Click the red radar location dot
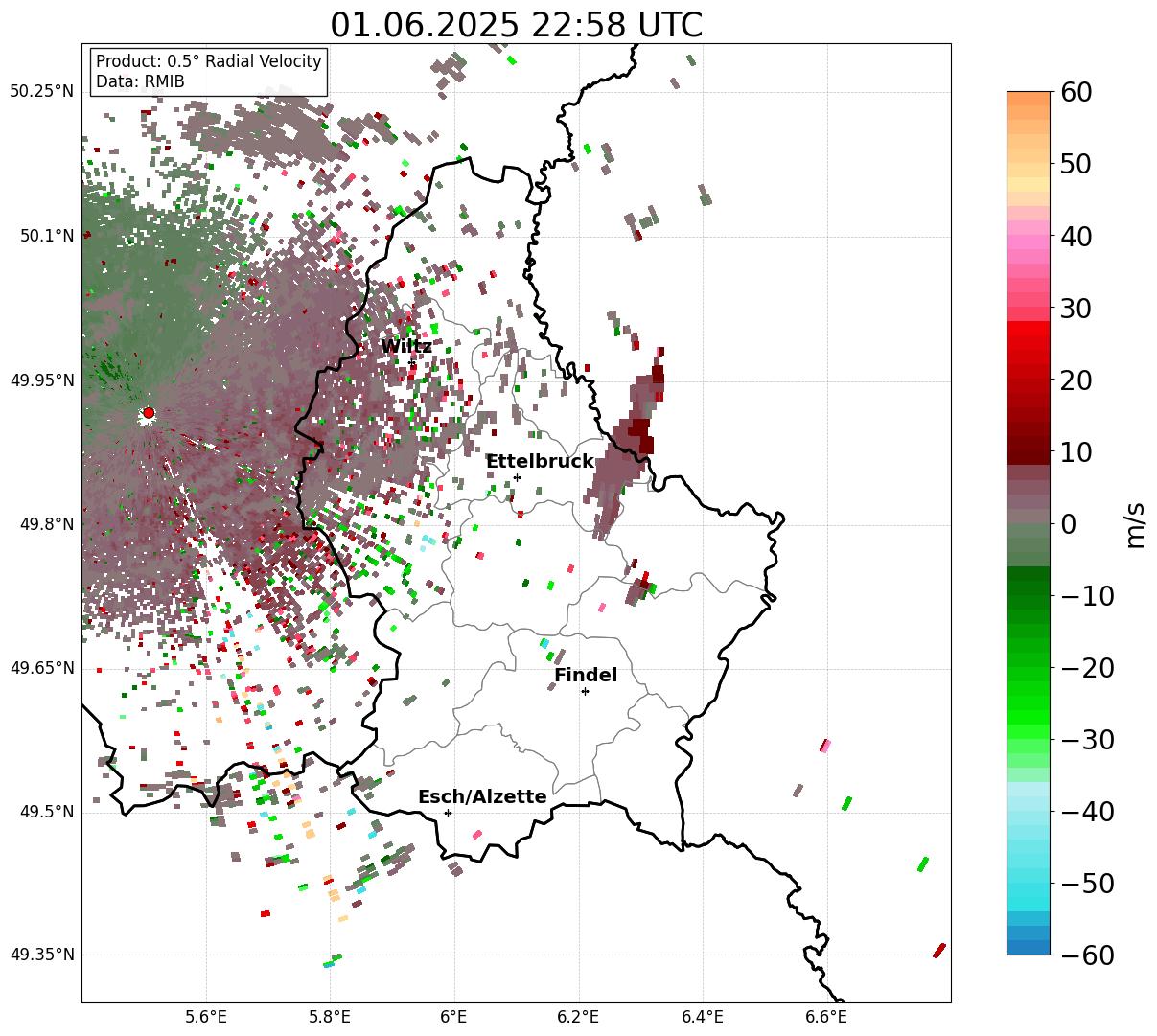Image resolution: width=1157 pixels, height=1036 pixels. pyautogui.click(x=148, y=413)
